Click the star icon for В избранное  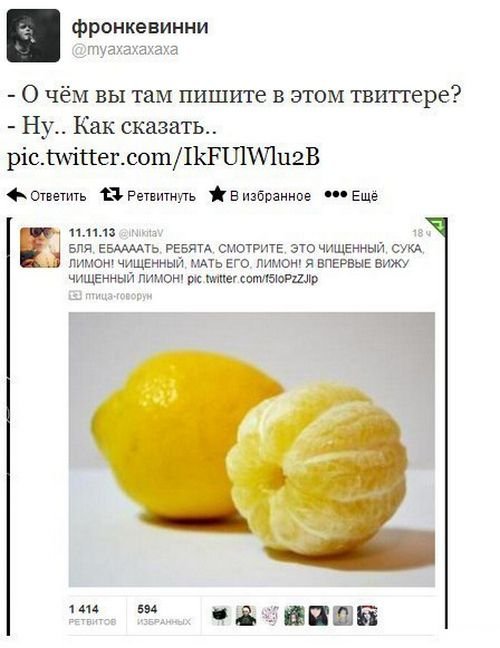[217, 194]
